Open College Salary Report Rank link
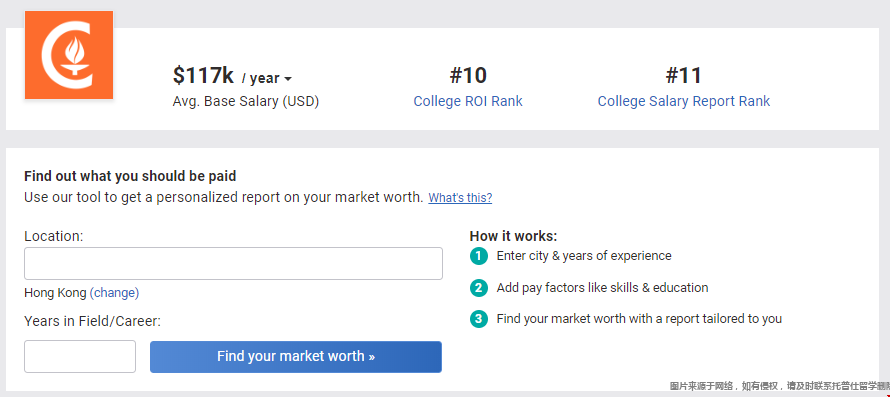 pos(683,101)
